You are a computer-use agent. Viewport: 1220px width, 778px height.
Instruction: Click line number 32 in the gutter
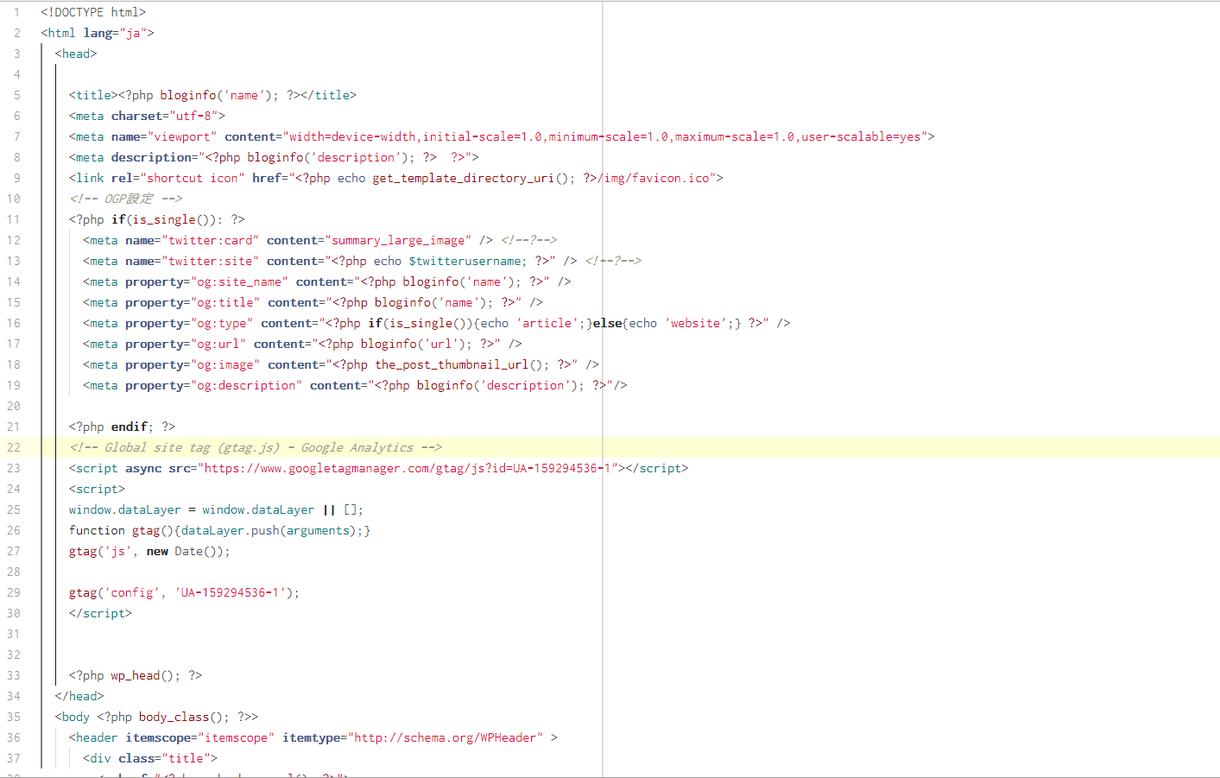point(13,655)
